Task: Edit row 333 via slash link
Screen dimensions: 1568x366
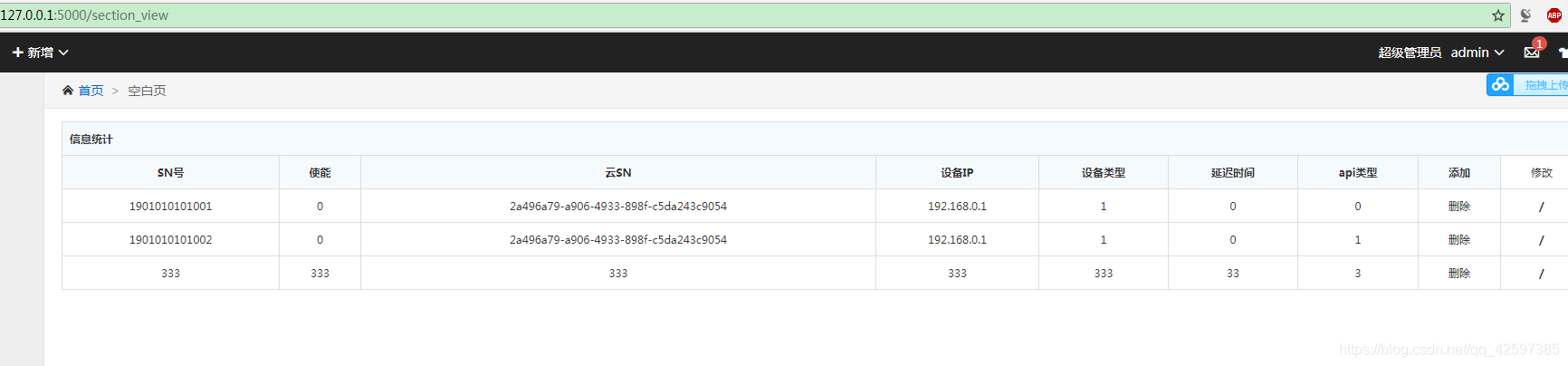Action: [x=1541, y=274]
